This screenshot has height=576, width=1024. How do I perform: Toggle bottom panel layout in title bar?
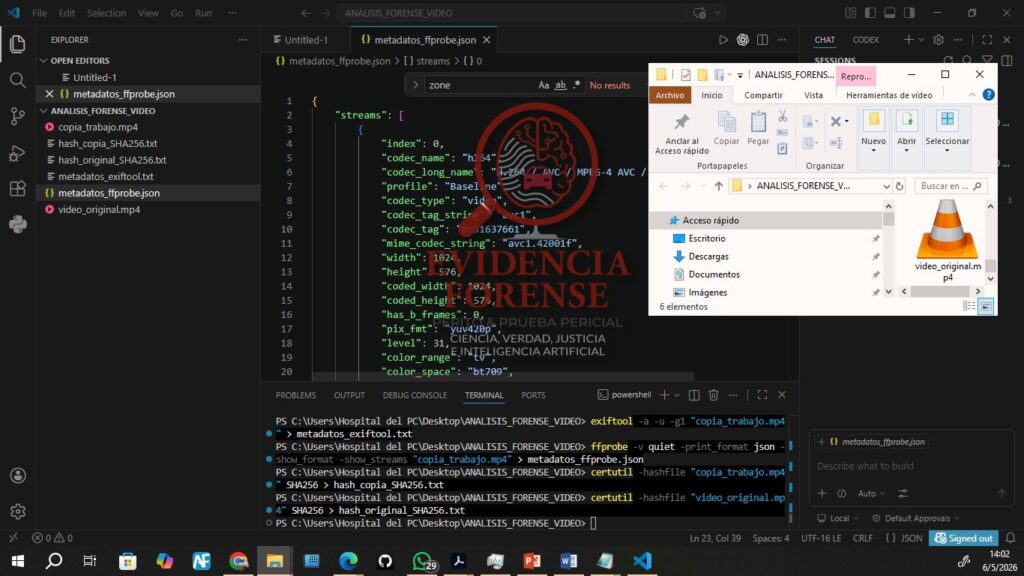tap(889, 13)
